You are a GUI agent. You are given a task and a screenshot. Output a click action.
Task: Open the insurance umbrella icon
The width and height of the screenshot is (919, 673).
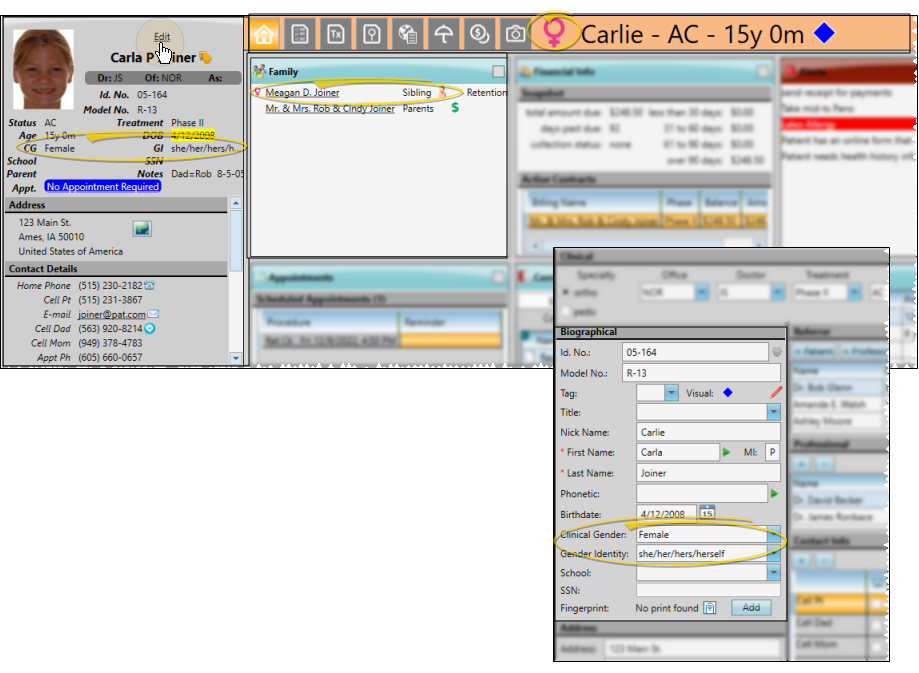point(443,34)
